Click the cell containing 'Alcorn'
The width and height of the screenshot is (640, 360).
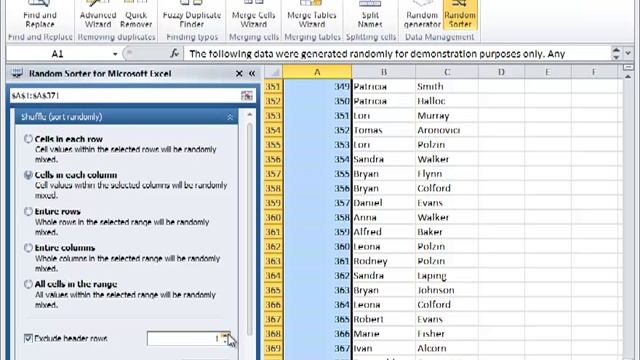coord(447,348)
